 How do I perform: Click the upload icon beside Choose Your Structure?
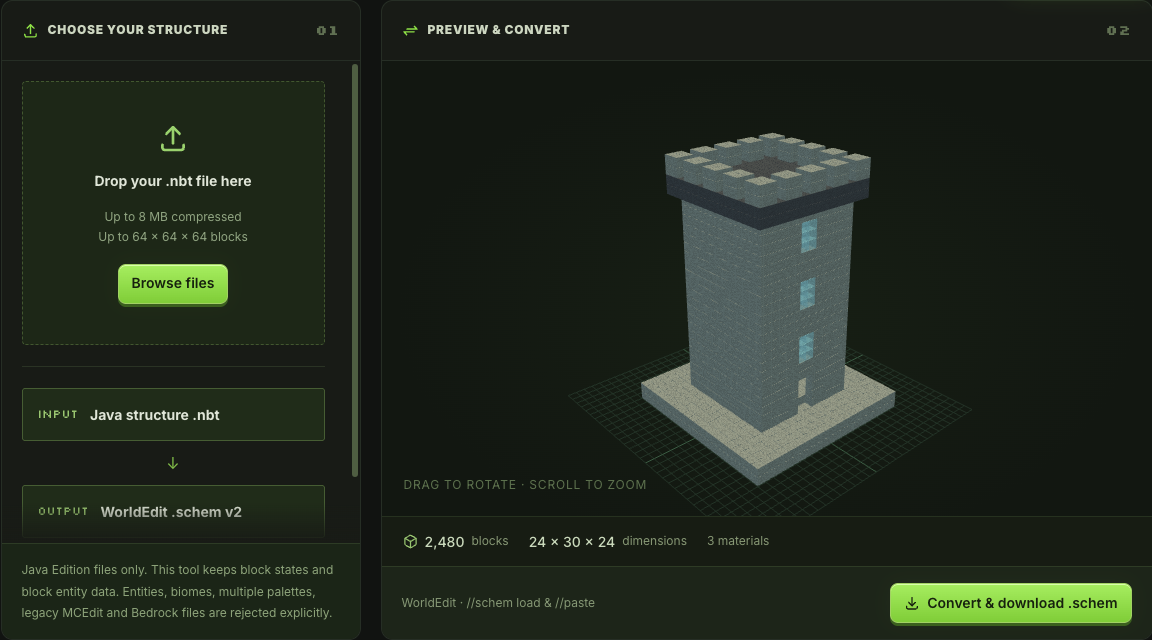[30, 30]
